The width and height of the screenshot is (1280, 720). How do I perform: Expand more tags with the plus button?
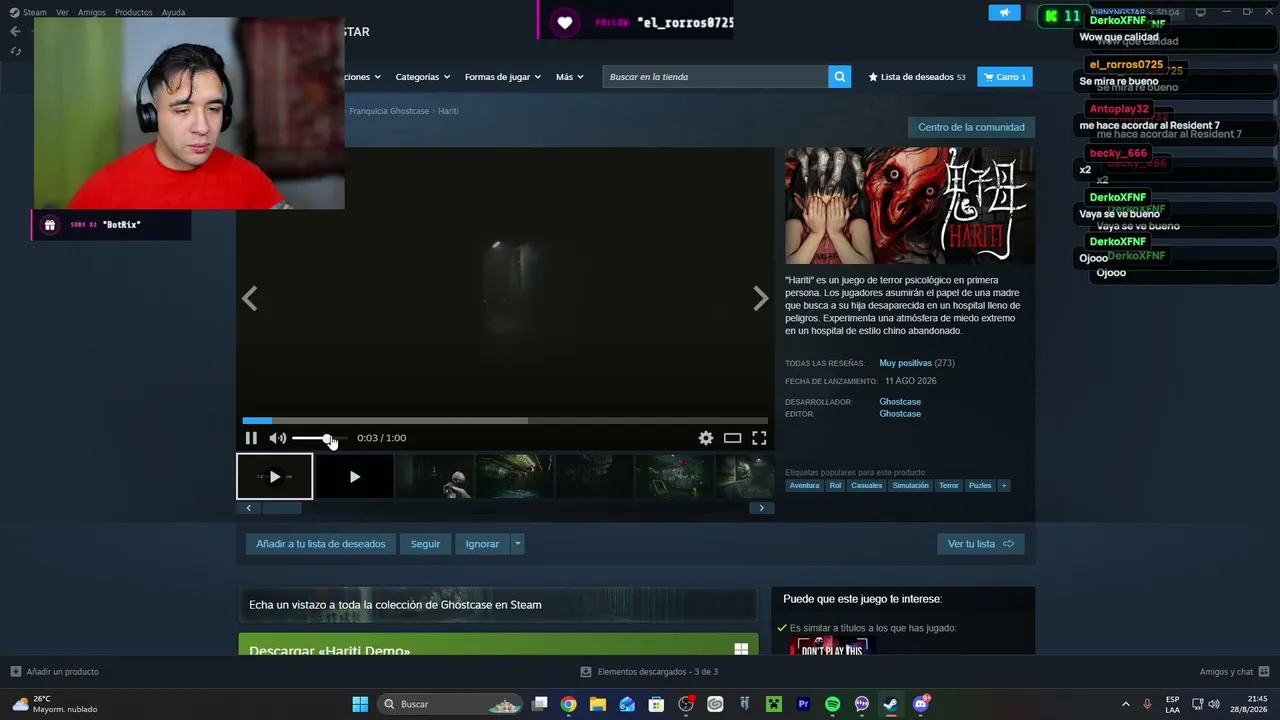[x=1004, y=486]
